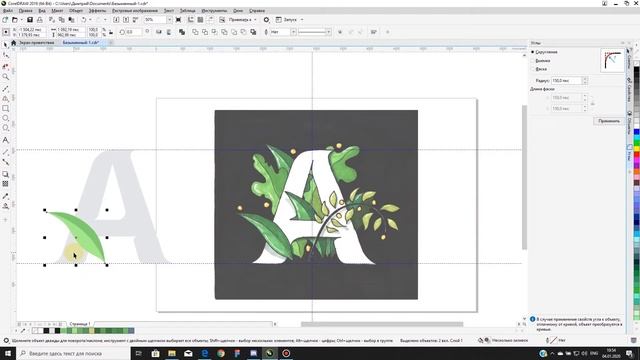Open the Растровые изображения menu

135,11
